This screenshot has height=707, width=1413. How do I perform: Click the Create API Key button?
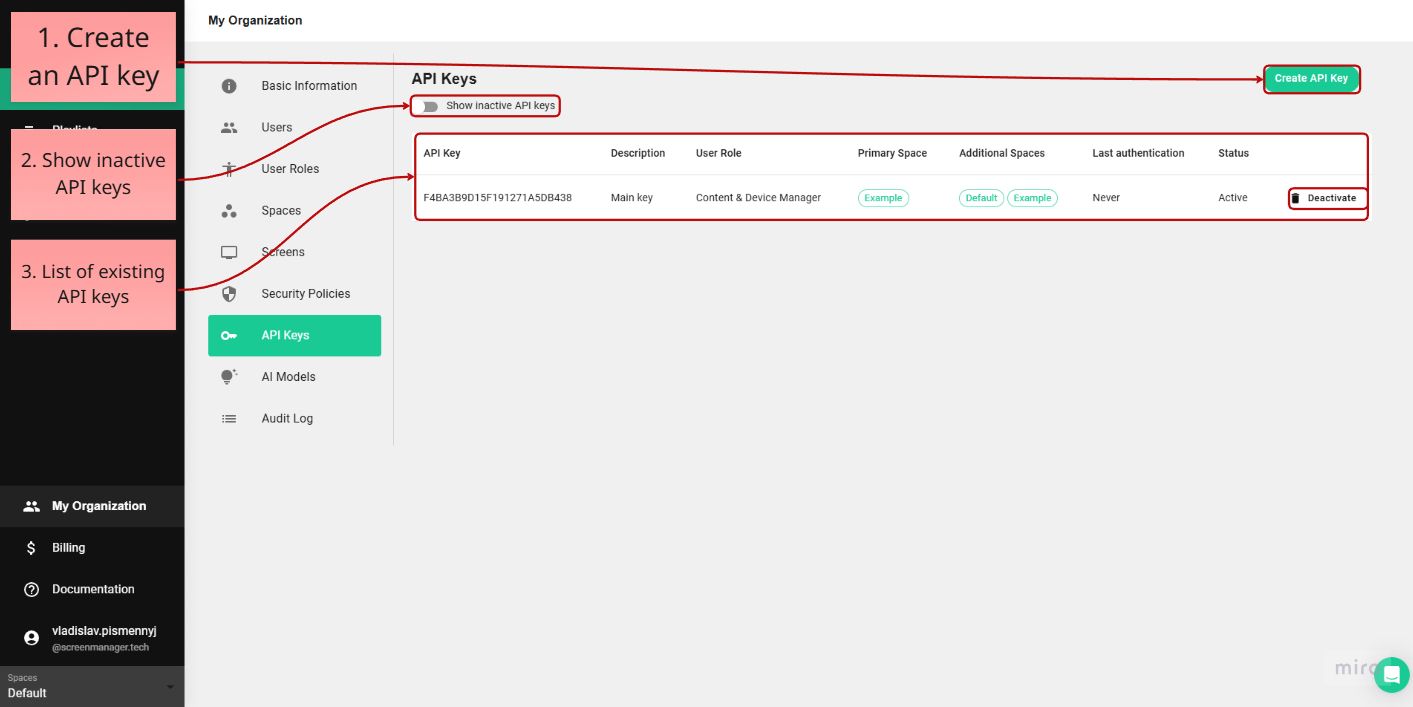[1311, 79]
